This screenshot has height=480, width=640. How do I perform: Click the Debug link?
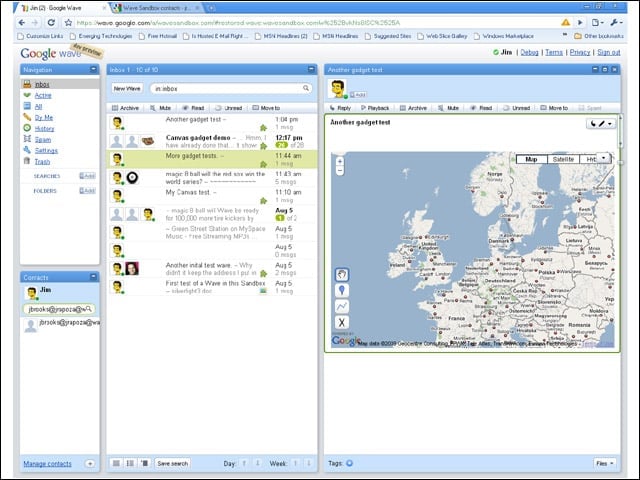(x=529, y=52)
